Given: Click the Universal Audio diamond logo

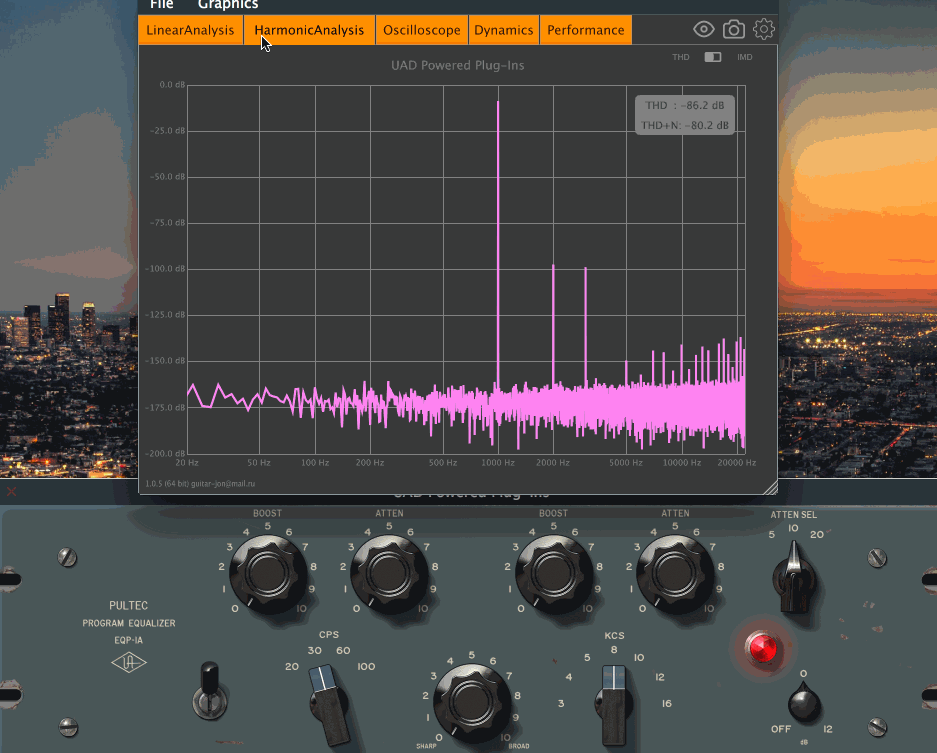Looking at the screenshot, I should [128, 663].
